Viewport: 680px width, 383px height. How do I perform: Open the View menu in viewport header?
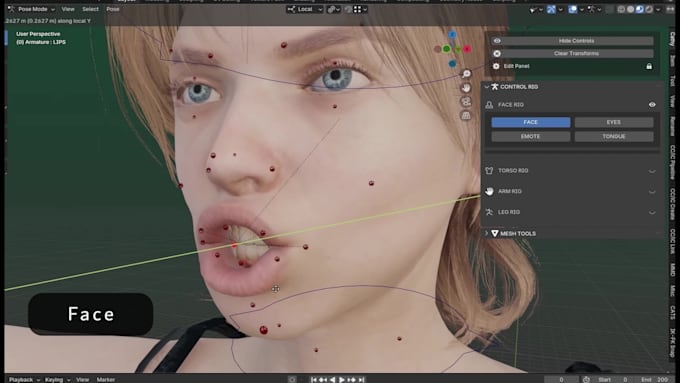coord(68,9)
